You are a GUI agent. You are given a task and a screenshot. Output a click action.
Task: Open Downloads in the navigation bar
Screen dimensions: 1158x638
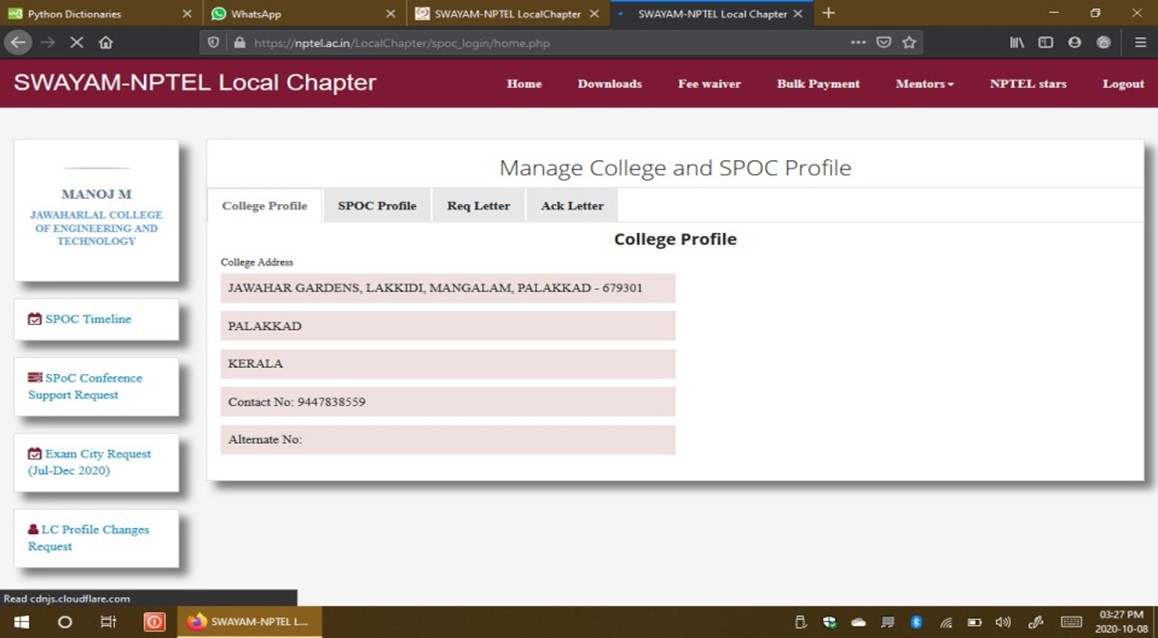click(609, 83)
